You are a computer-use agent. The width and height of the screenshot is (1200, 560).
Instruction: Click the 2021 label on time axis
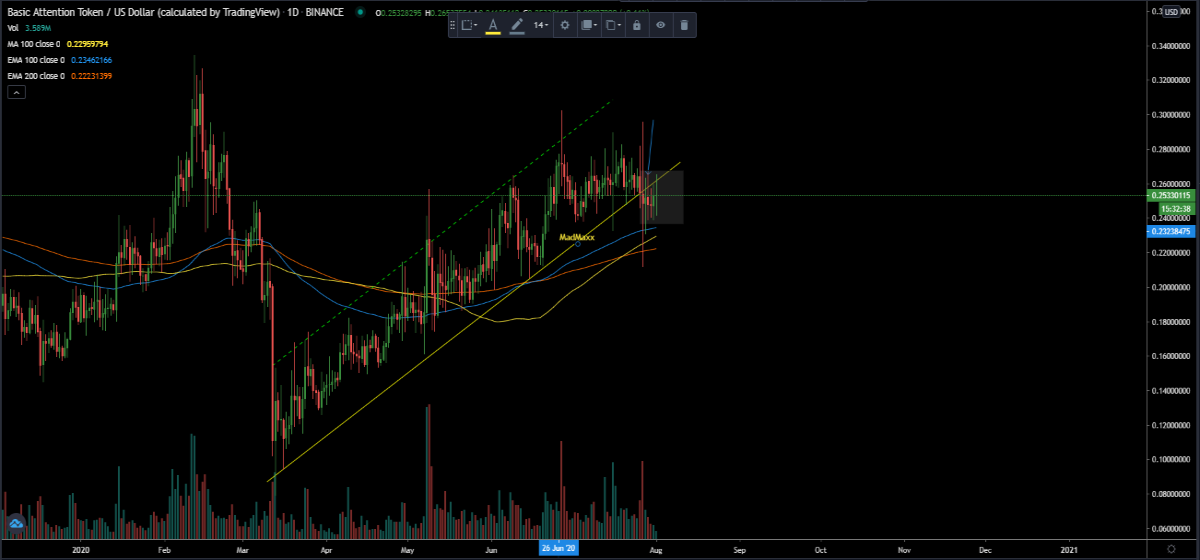click(1069, 549)
